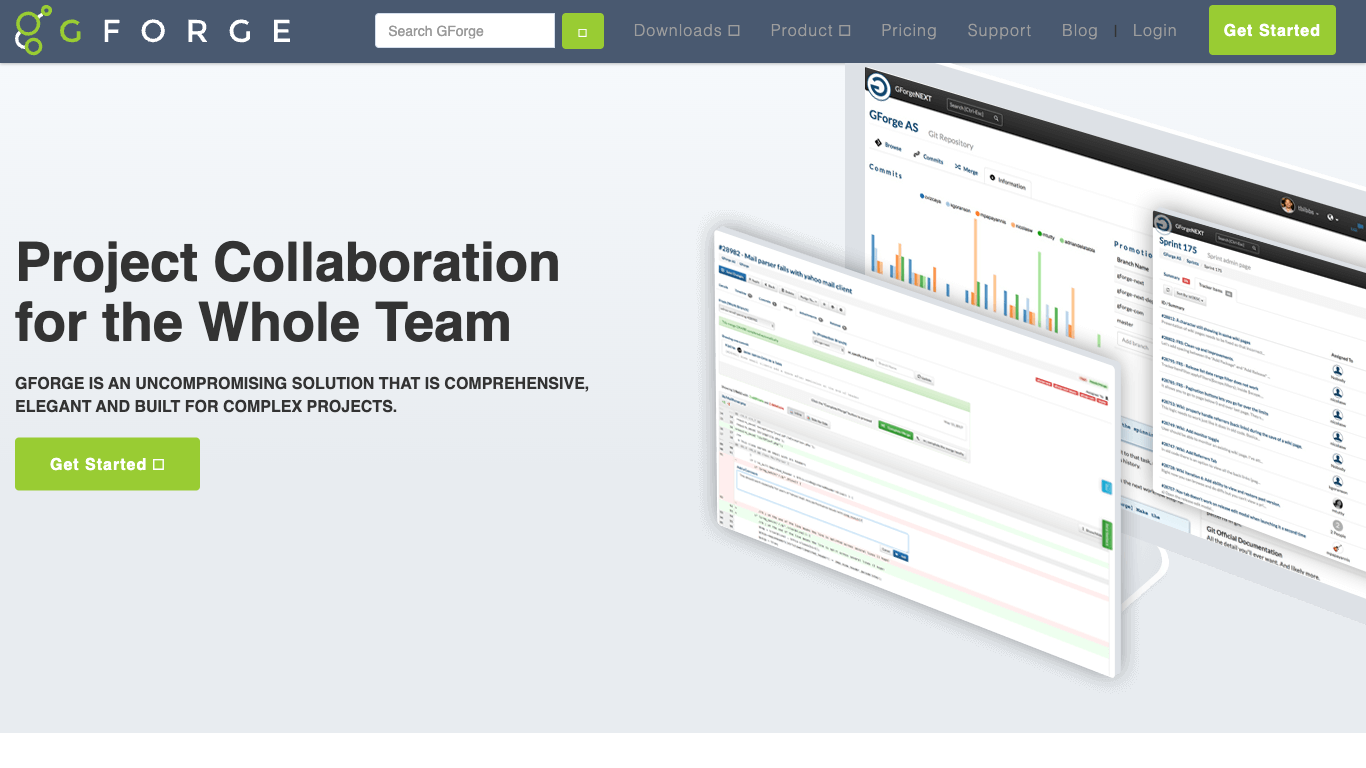Open the Downloads dropdown menu
Image resolution: width=1366 pixels, height=768 pixels.
click(x=687, y=31)
